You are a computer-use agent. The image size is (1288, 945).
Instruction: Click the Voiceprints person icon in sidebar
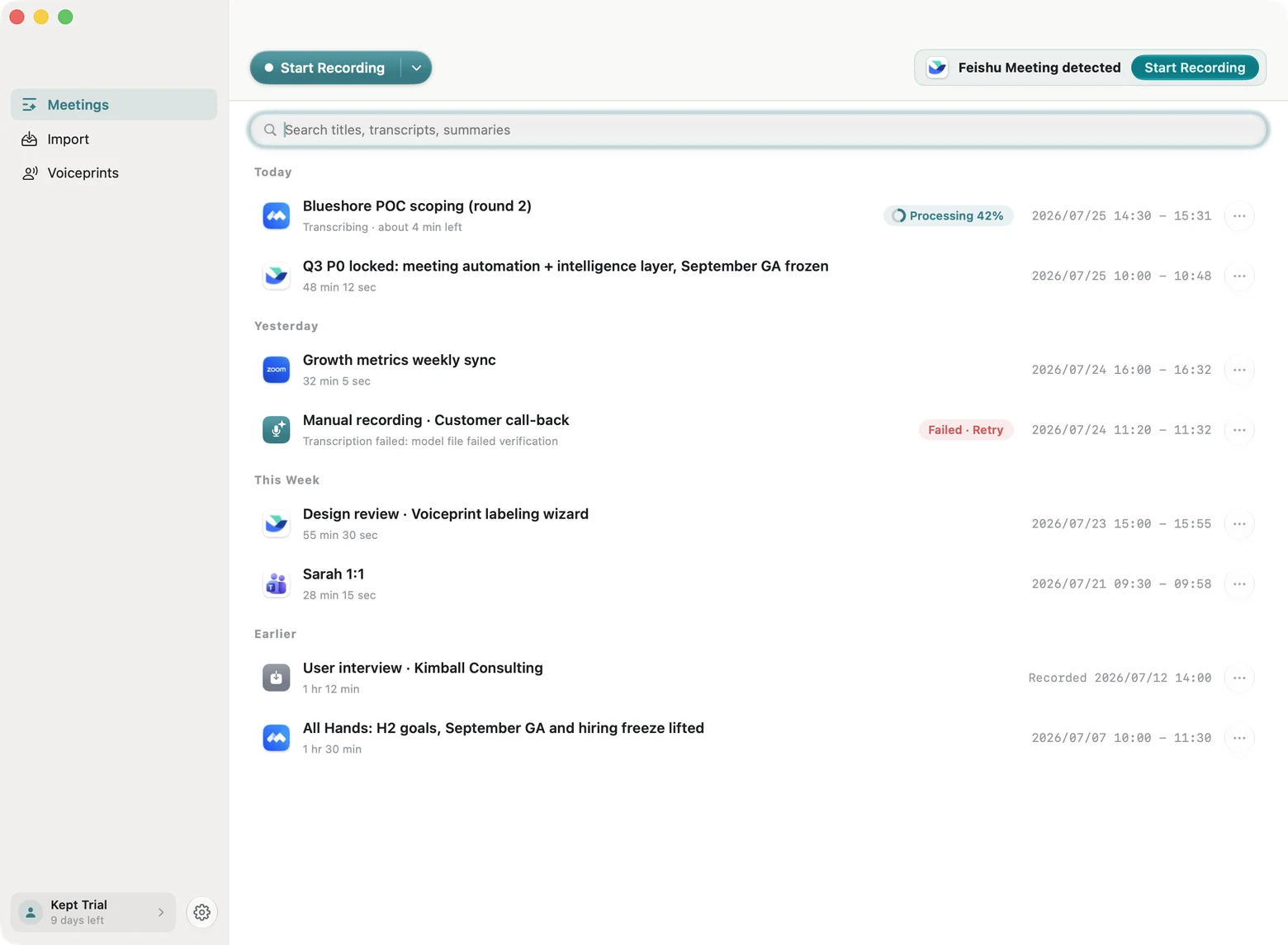click(x=30, y=173)
